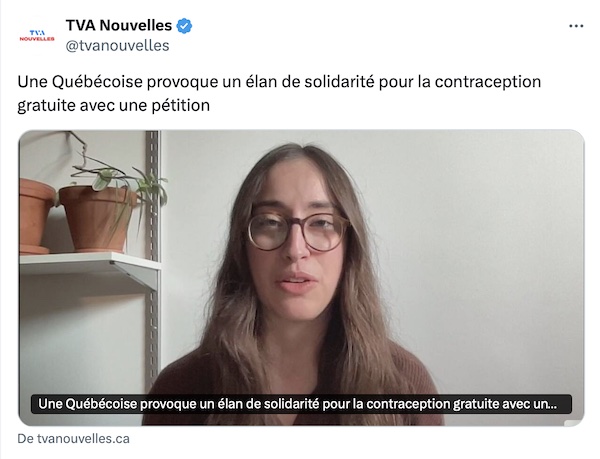This screenshot has height=459, width=600.
Task: Click the dark headline overlay on the card
Action: pyautogui.click(x=301, y=404)
